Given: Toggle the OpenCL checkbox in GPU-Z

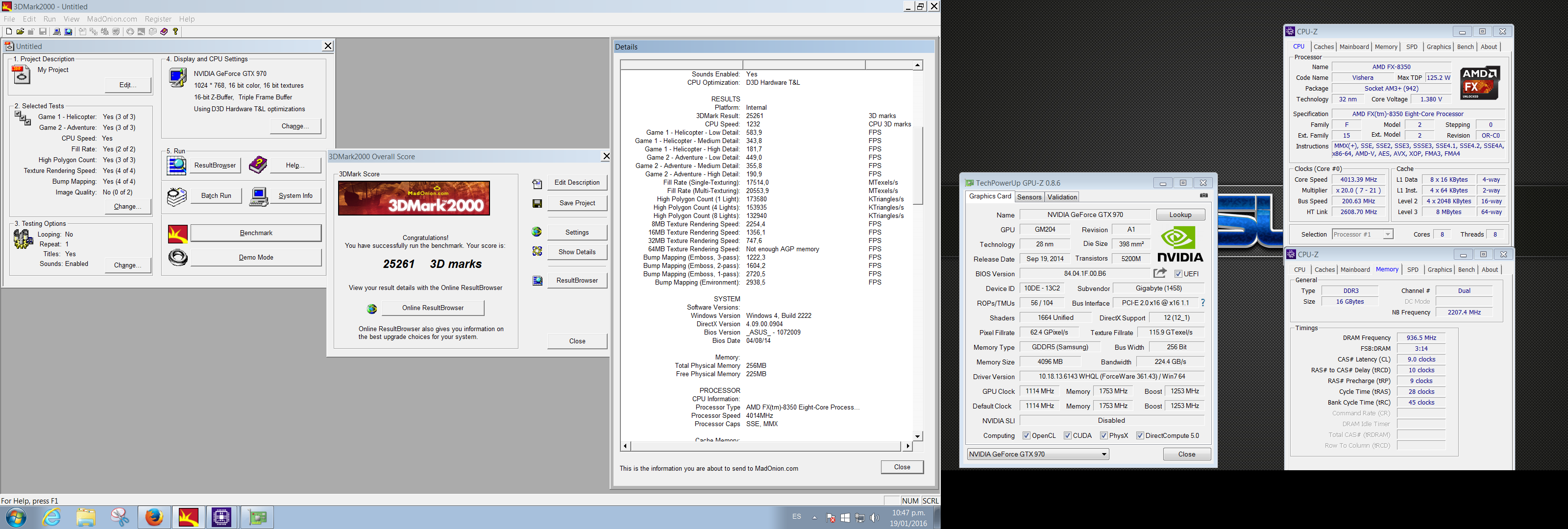Looking at the screenshot, I should point(1026,436).
